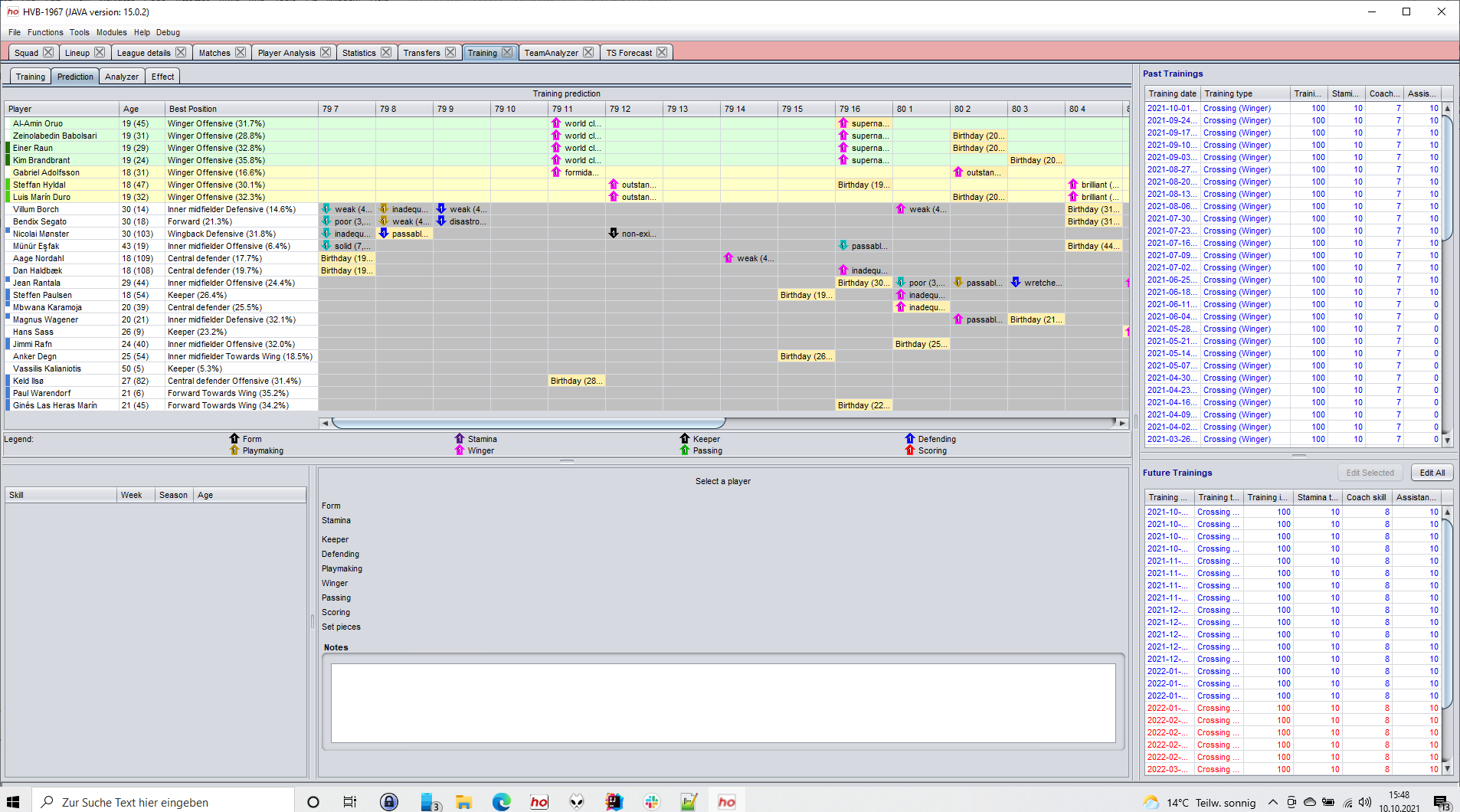Click the supernatural arrow in Al-Amin Oruo's row
Screen dimensions: 1460x812
pyautogui.click(x=843, y=123)
